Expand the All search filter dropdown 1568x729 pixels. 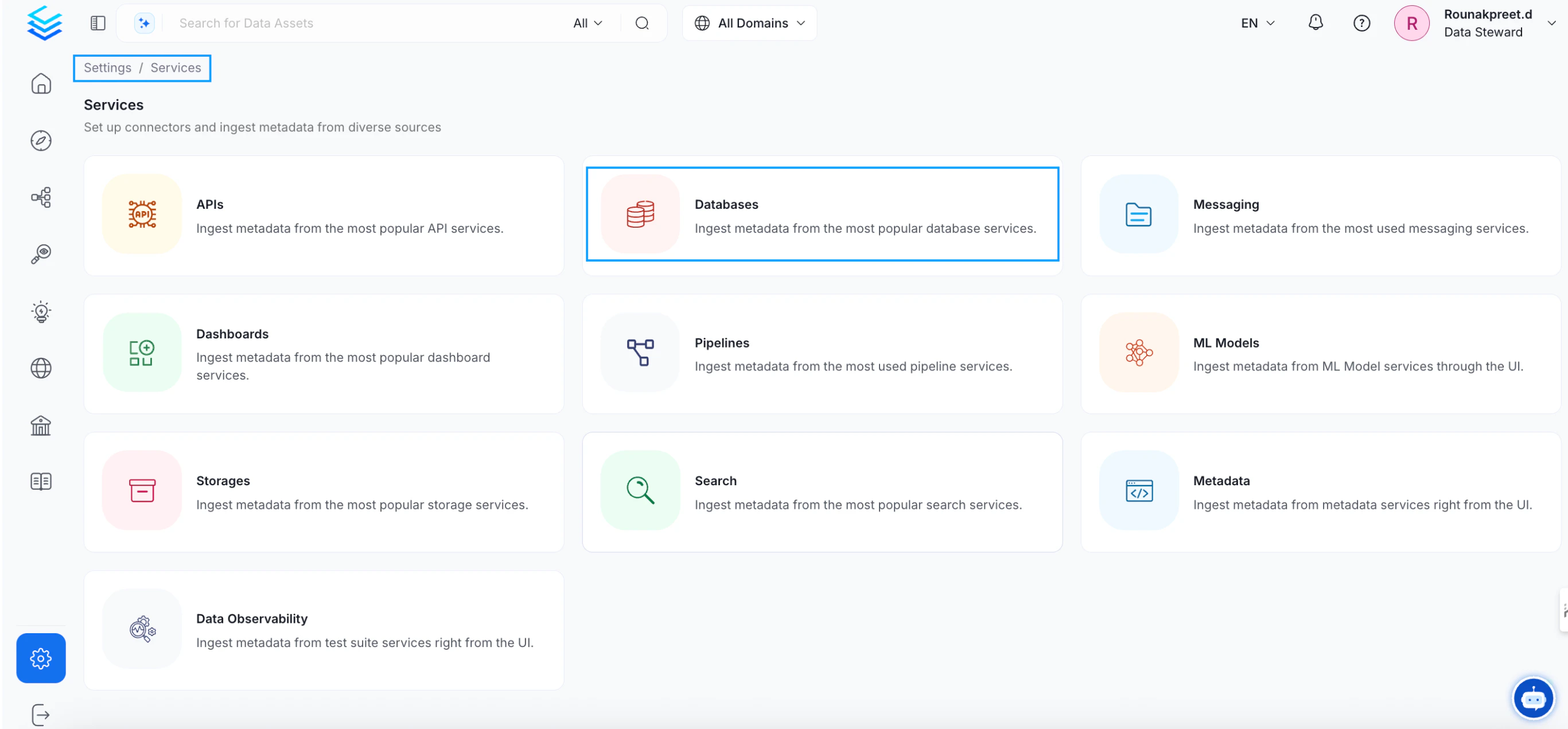tap(587, 23)
